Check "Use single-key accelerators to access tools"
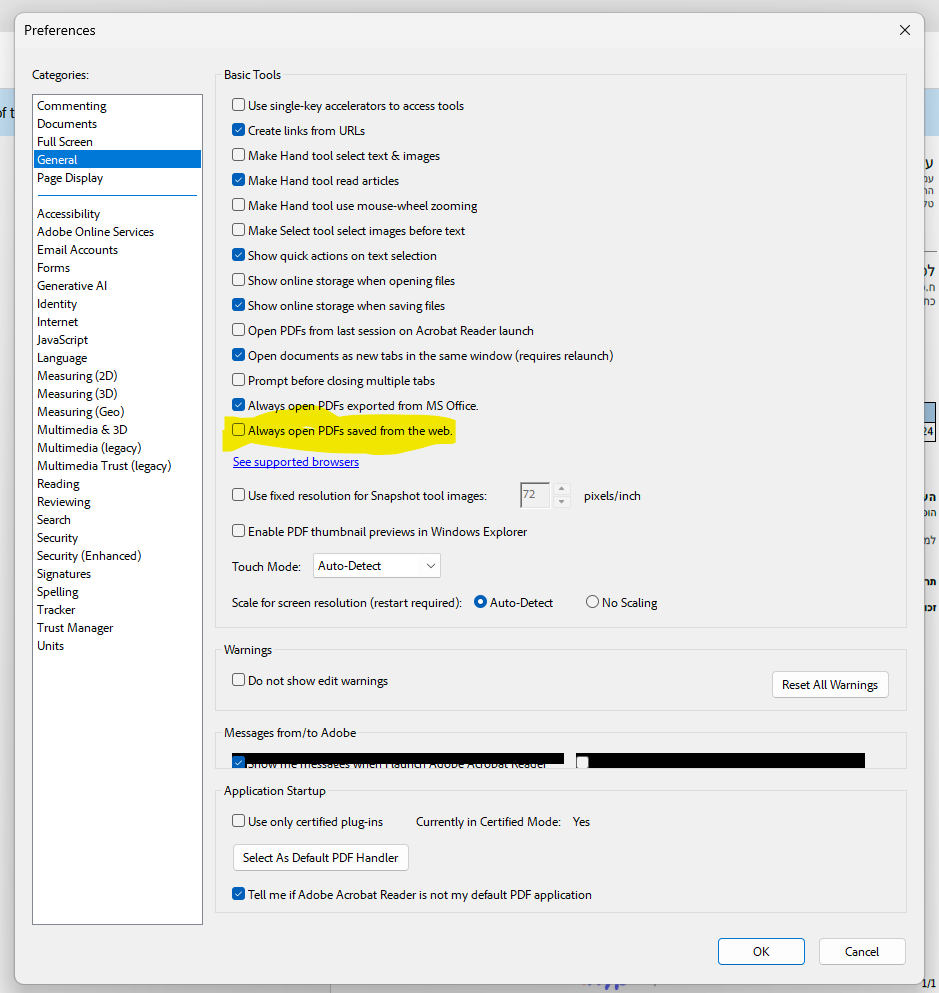The height and width of the screenshot is (993, 939). click(x=238, y=105)
